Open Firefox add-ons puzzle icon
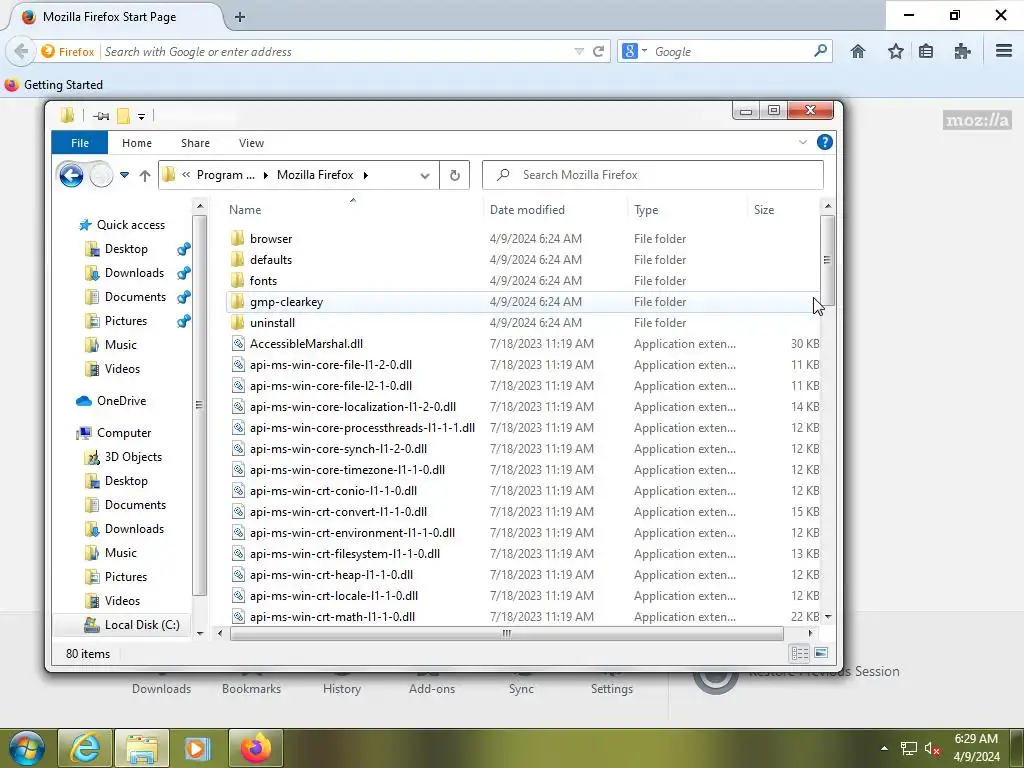 tap(962, 52)
